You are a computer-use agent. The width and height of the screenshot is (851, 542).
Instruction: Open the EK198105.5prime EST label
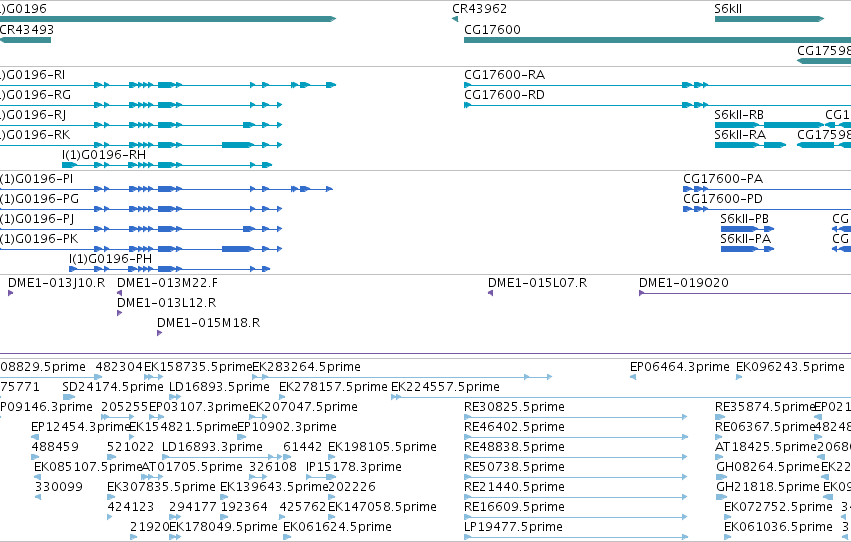[382, 448]
